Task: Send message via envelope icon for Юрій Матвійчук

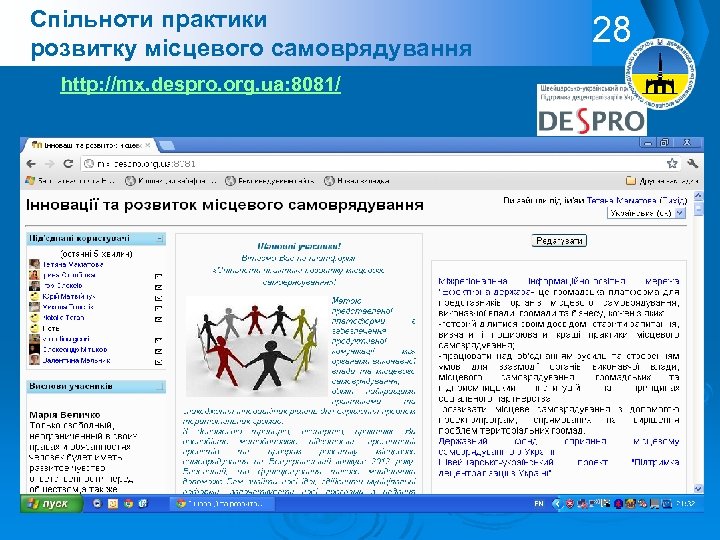Action: pos(159,298)
